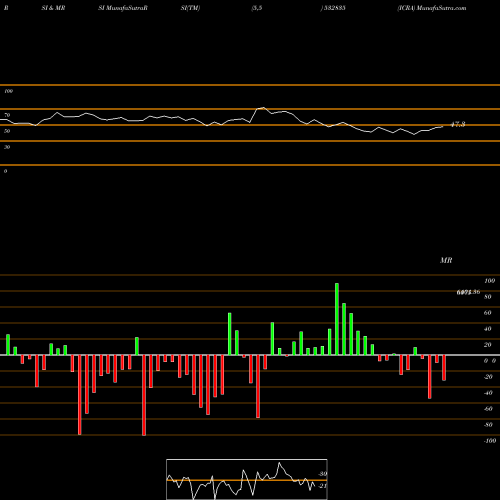Viewport: 500px width, 500px height.
Task: Click the -100 label on MR axis
Action: coord(490,441)
